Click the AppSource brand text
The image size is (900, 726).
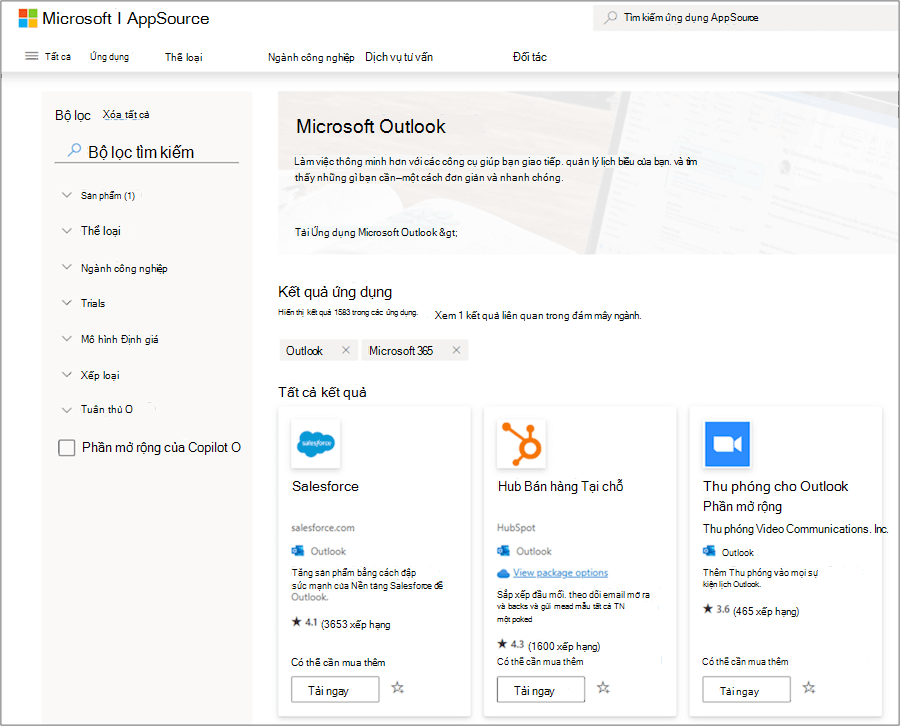point(168,18)
